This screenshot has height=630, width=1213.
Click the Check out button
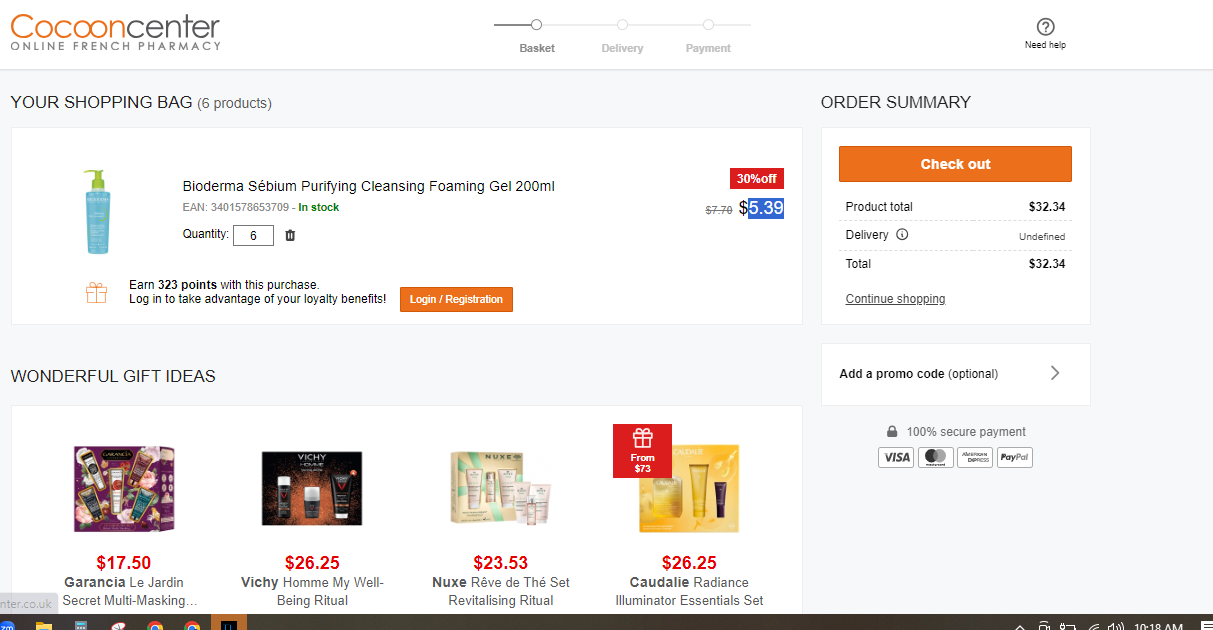[955, 164]
